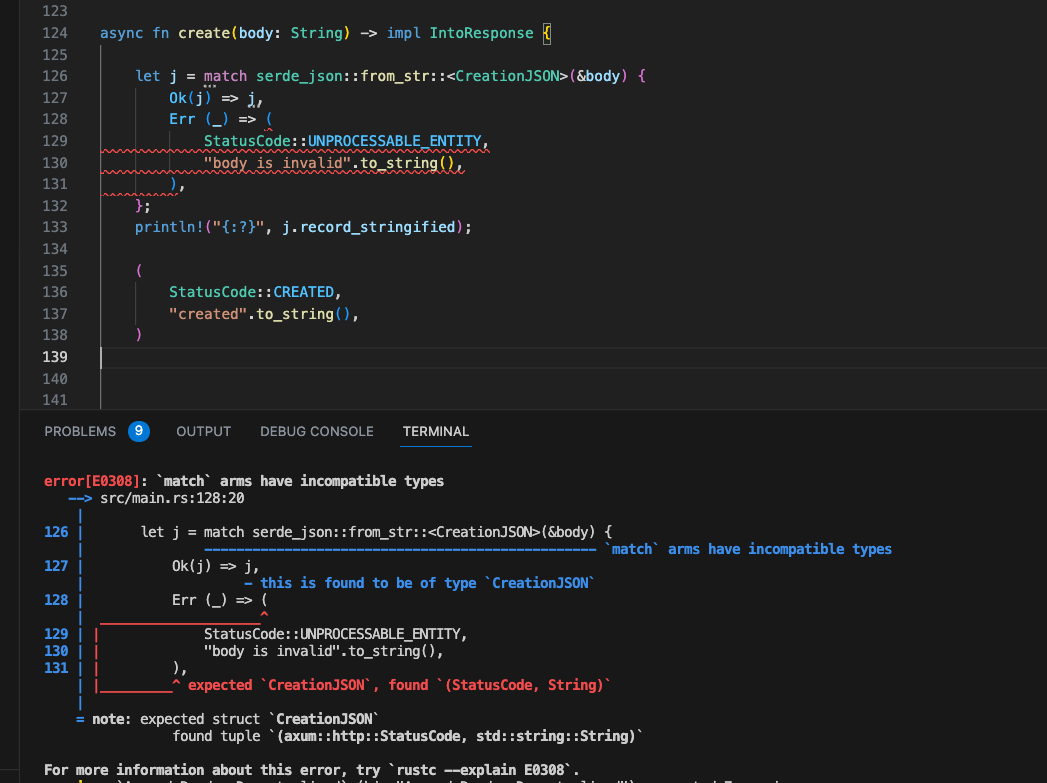Click the "body is invalid" string literal in the editor
Viewport: 1047px width, 783px height.
(278, 163)
